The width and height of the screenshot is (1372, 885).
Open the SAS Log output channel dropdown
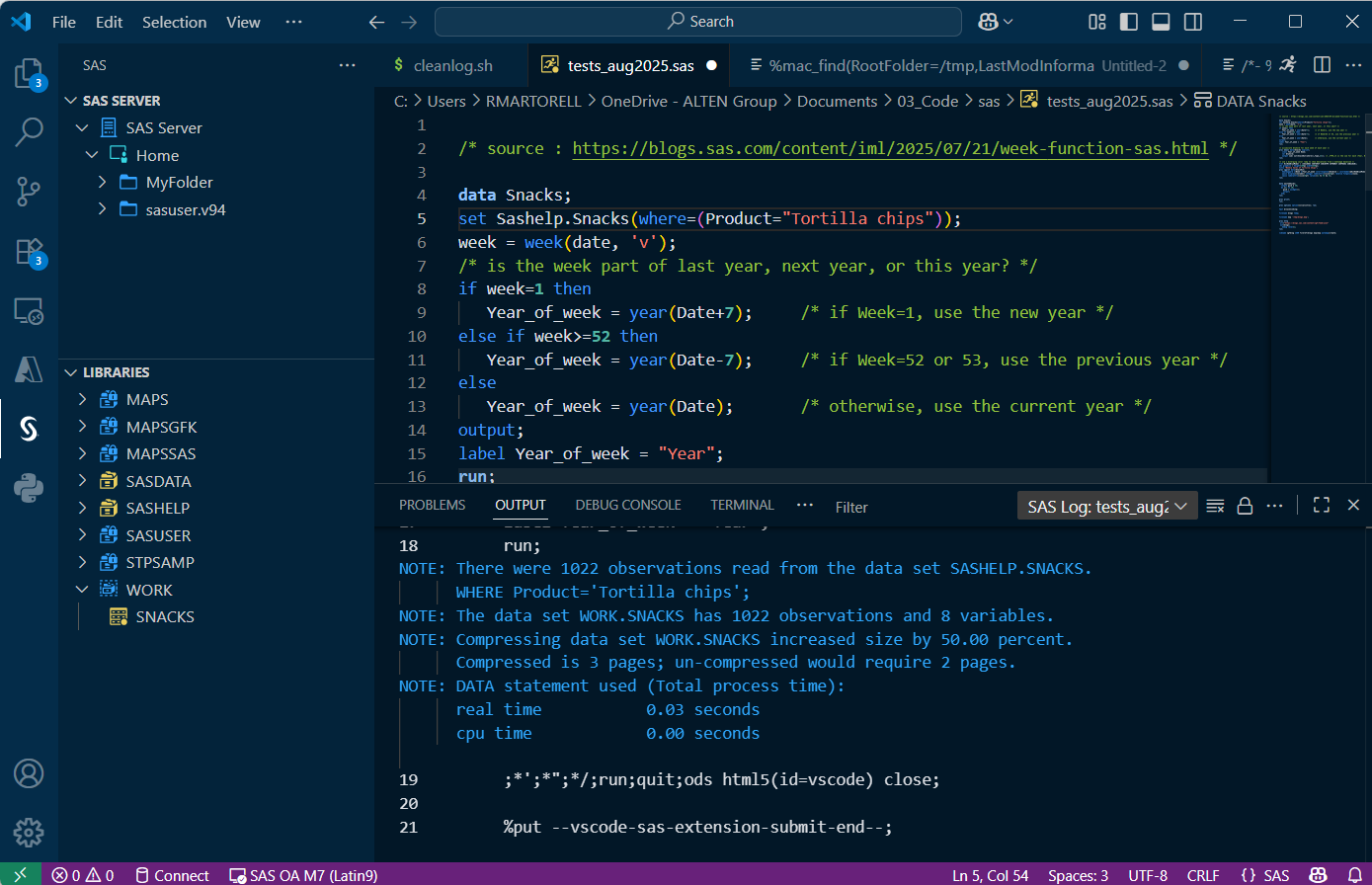(x=1106, y=506)
